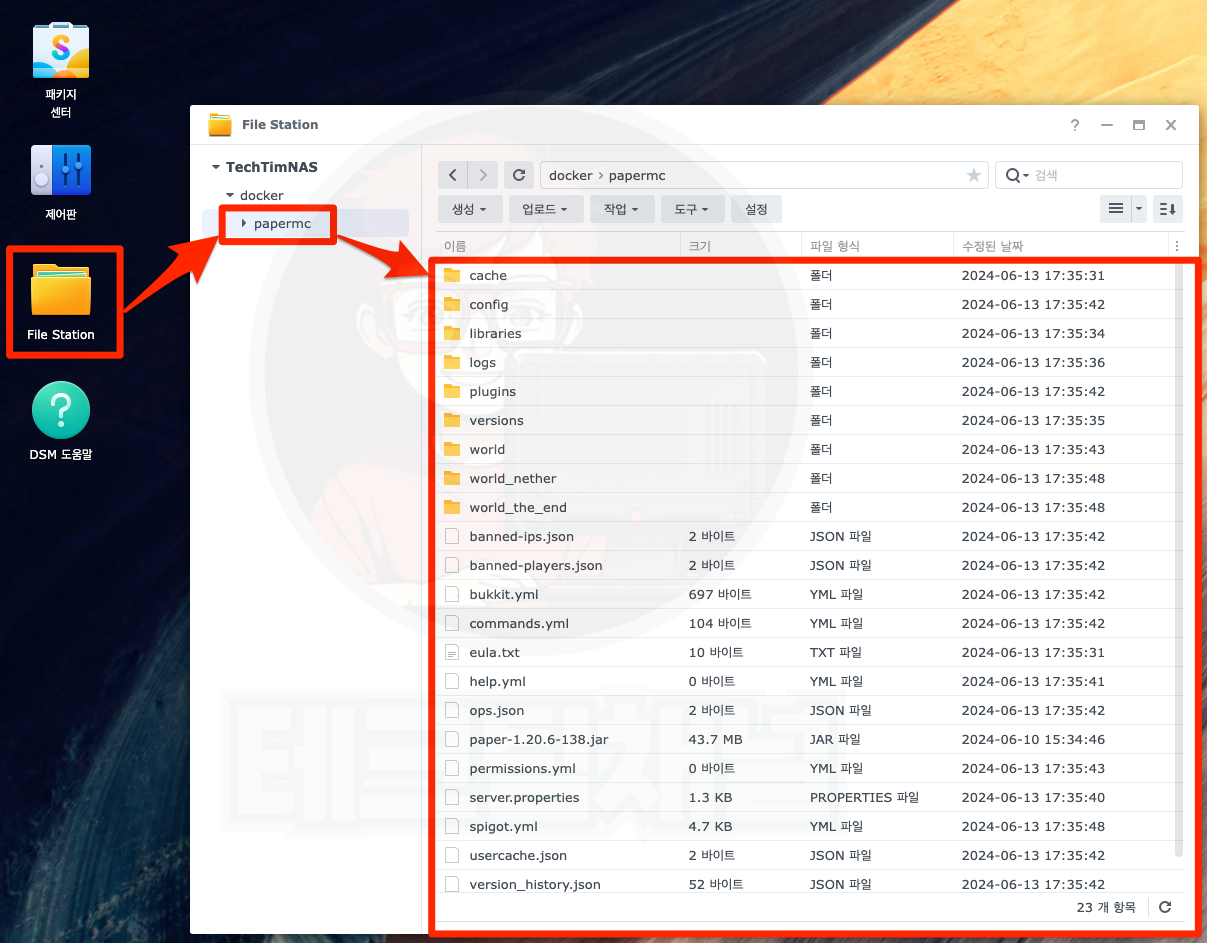Screen dimensions: 1207x943
Task: Select spigot.yml file name
Action: point(504,826)
